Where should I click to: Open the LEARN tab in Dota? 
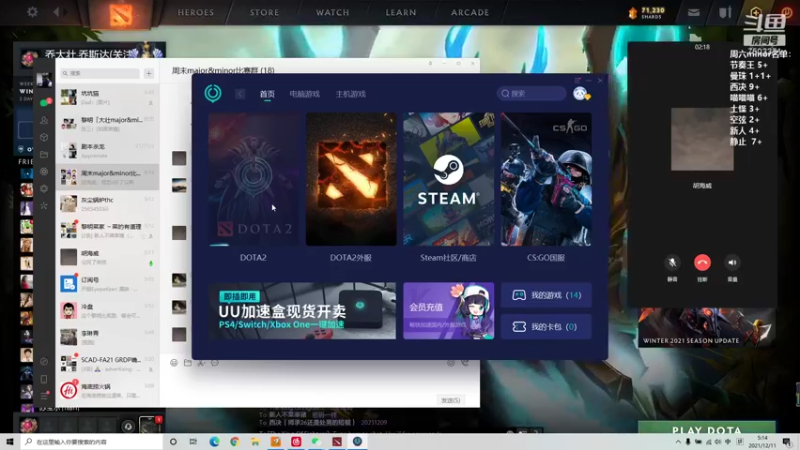[x=401, y=12]
